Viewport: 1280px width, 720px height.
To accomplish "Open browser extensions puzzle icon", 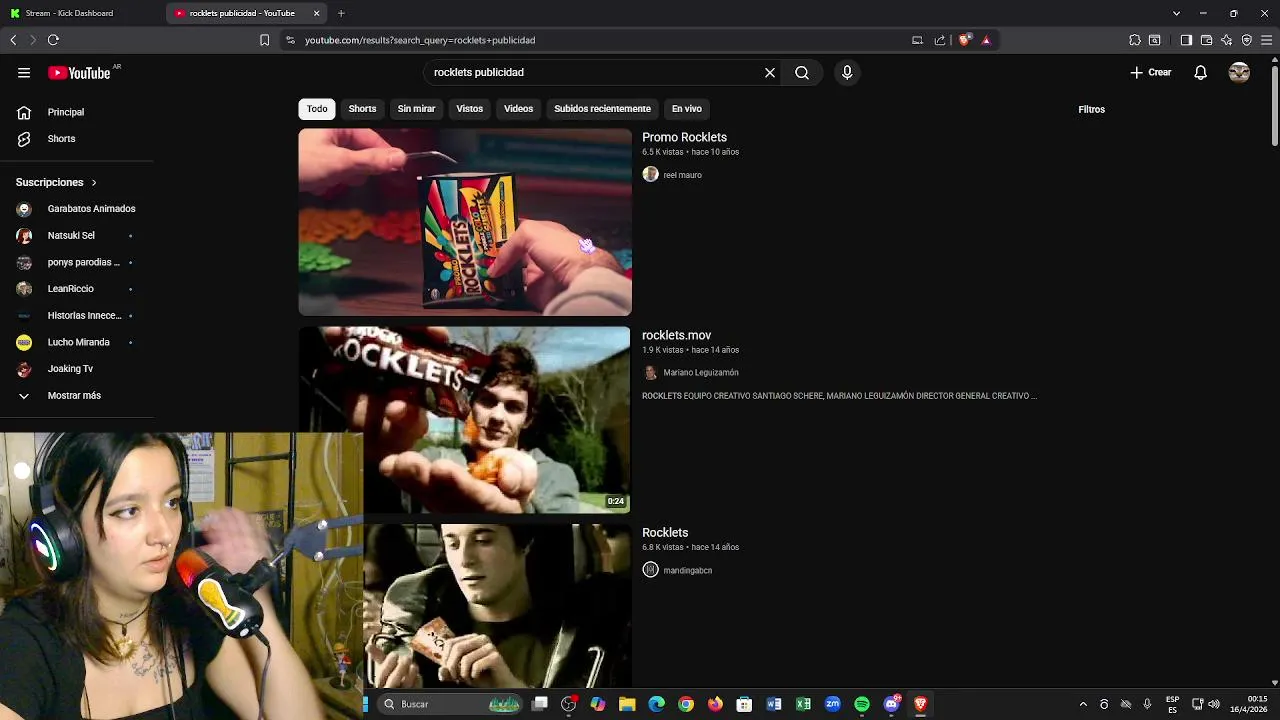I will 1135,40.
